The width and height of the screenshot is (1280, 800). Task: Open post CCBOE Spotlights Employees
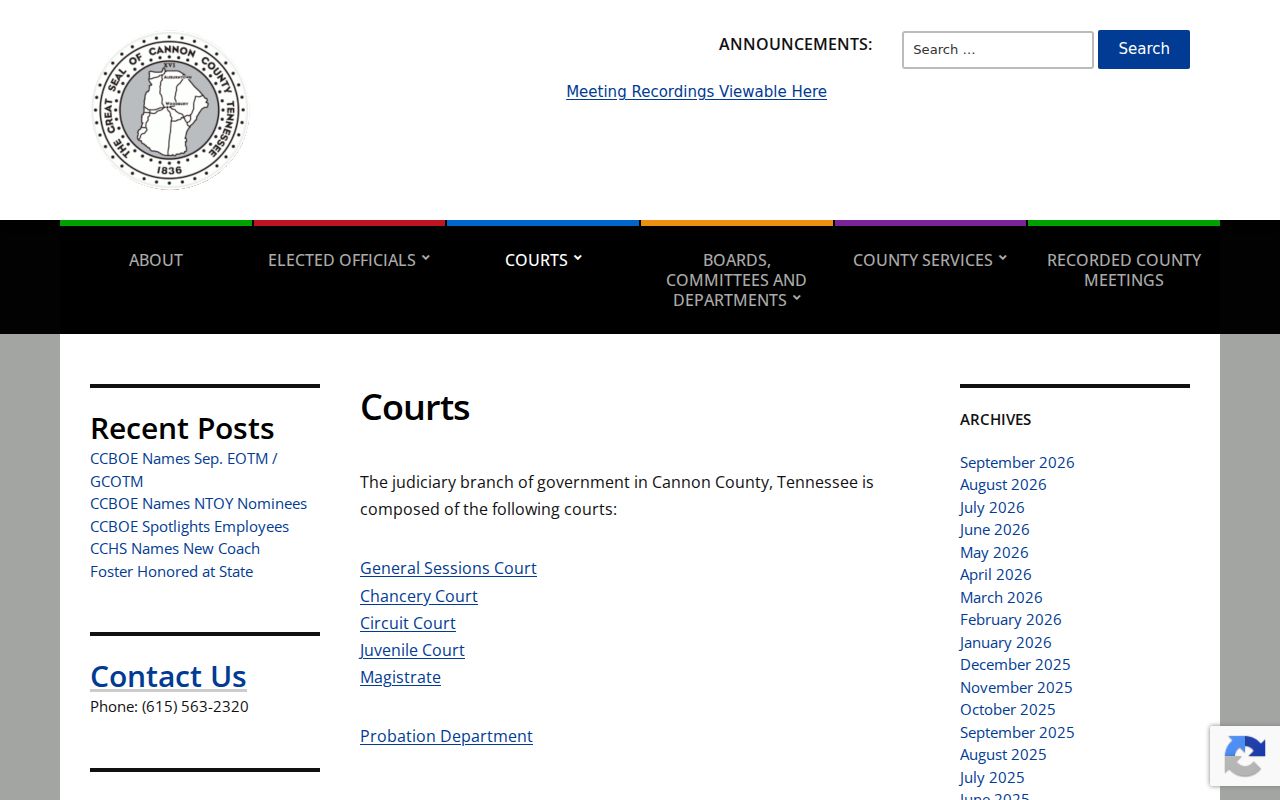[189, 527]
